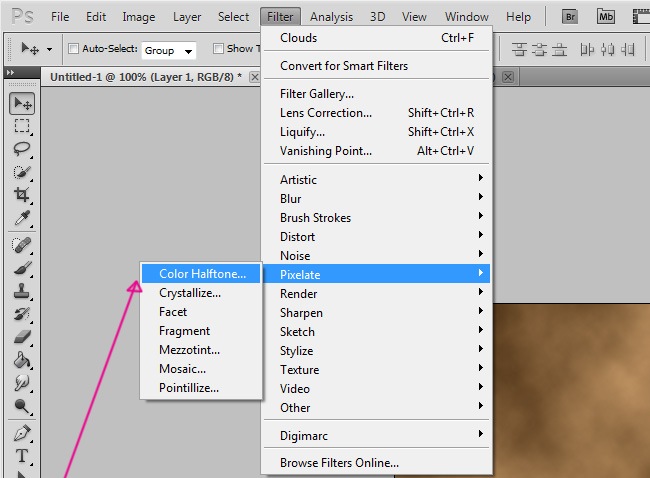Enable the Auto-Select checkbox

(73, 49)
